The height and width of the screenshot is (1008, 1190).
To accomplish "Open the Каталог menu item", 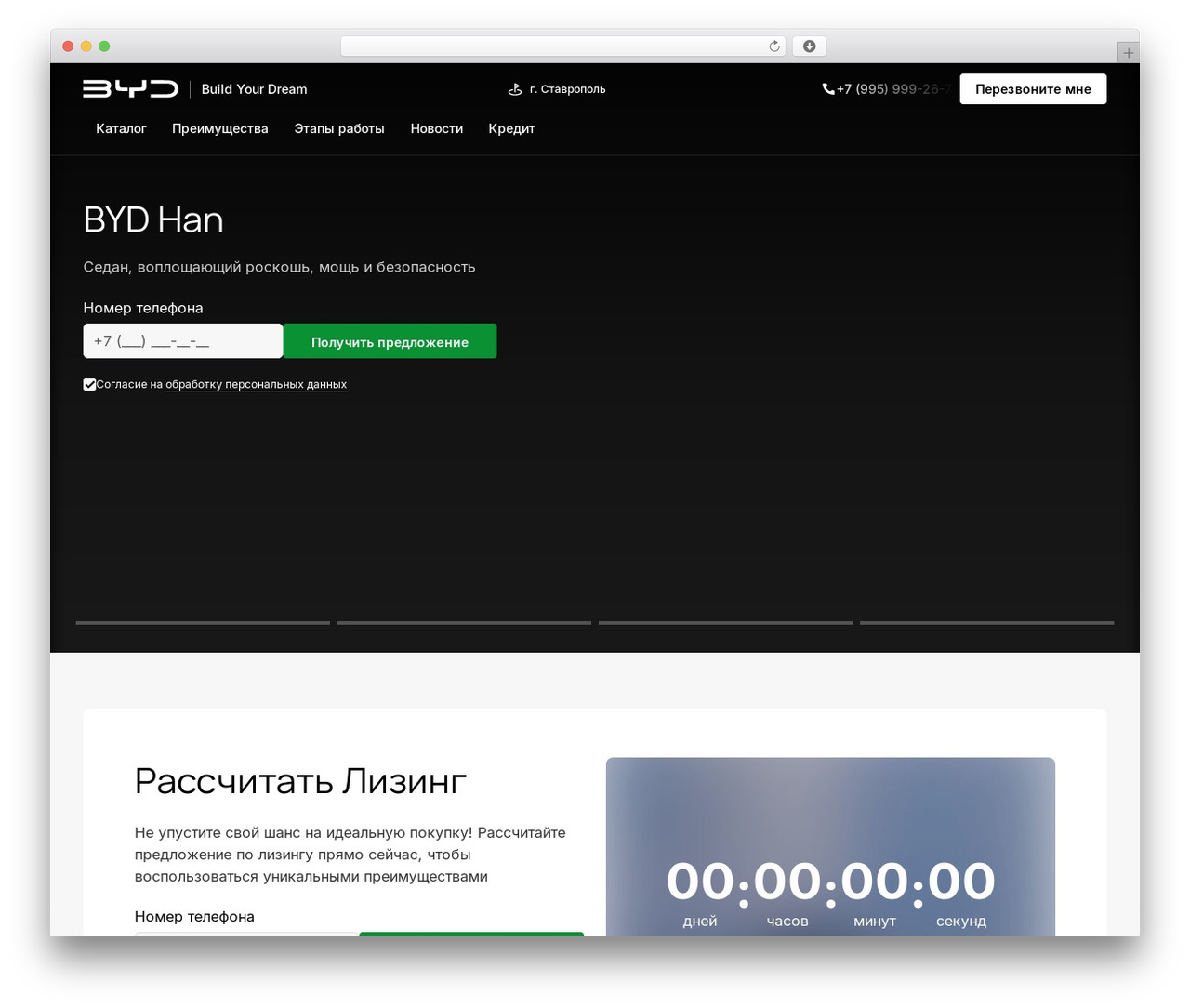I will point(121,128).
